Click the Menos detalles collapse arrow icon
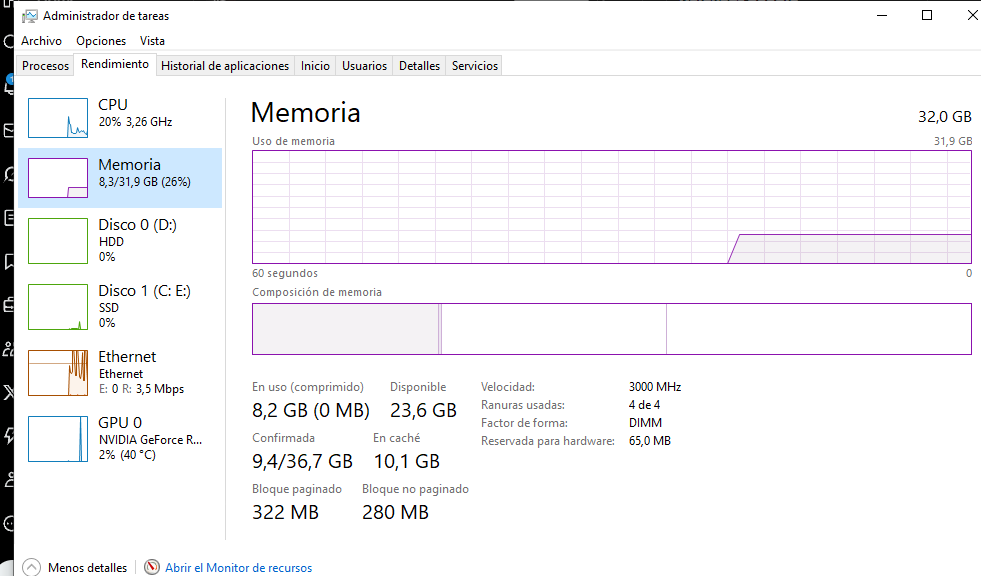Image resolution: width=981 pixels, height=576 pixels. coord(31,567)
